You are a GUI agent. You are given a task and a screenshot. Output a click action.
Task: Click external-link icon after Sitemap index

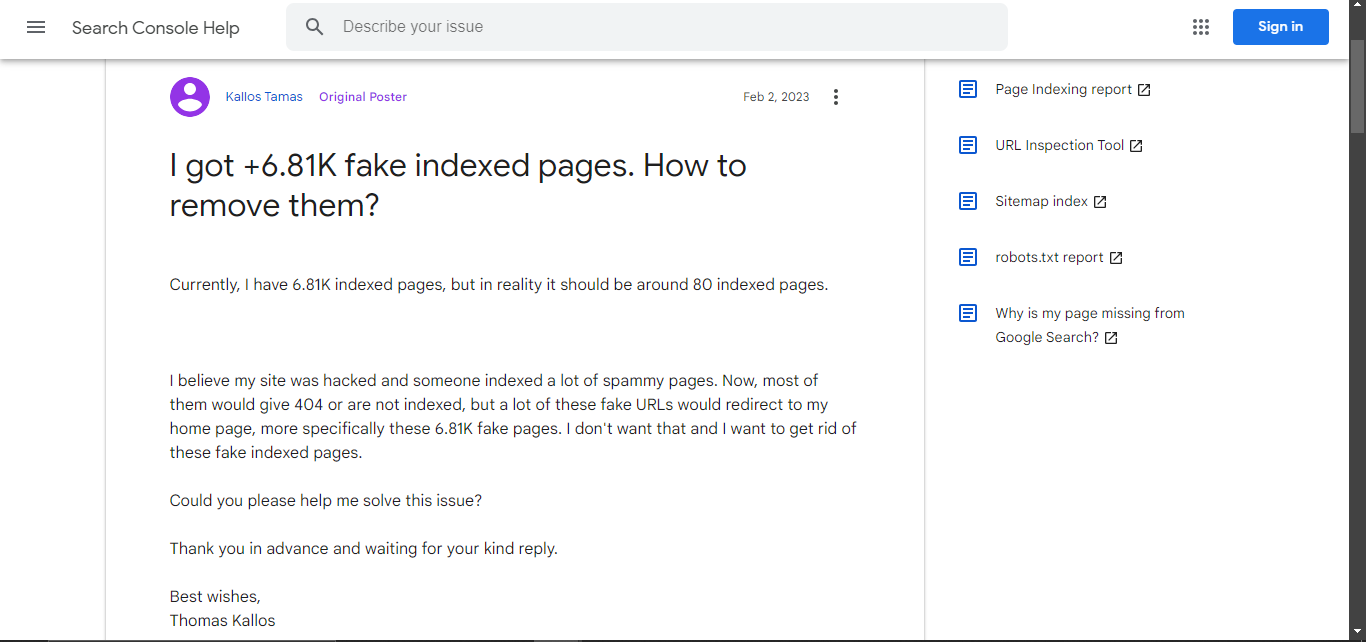coord(1100,202)
